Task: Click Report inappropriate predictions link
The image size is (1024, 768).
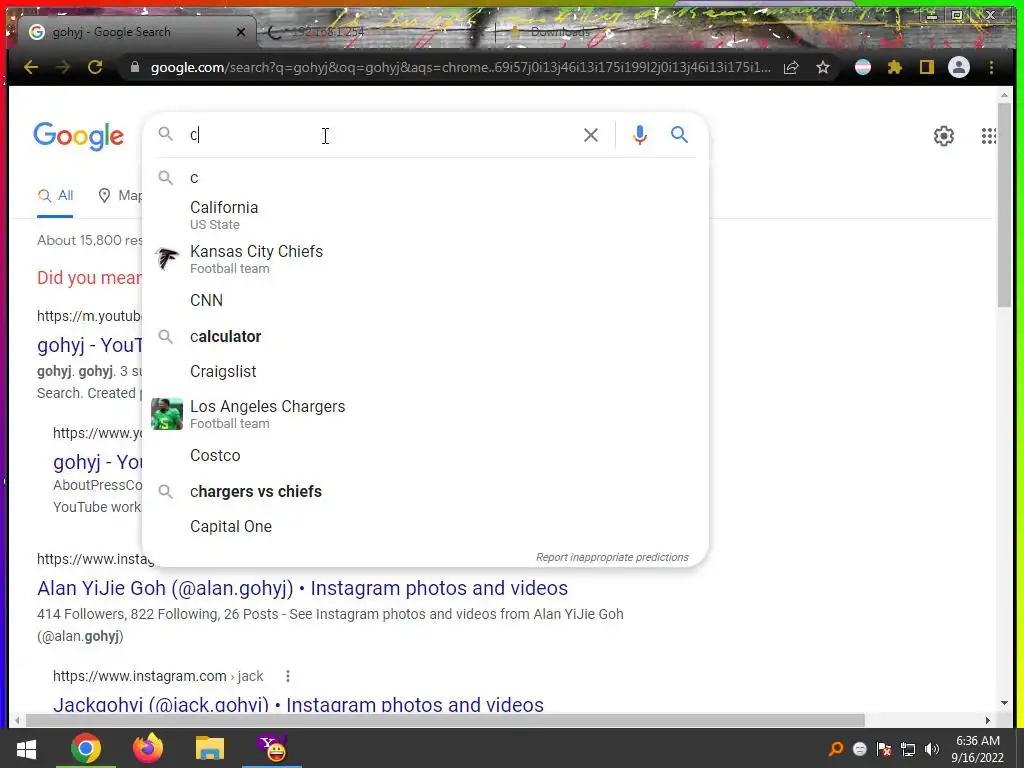Action: click(x=612, y=557)
